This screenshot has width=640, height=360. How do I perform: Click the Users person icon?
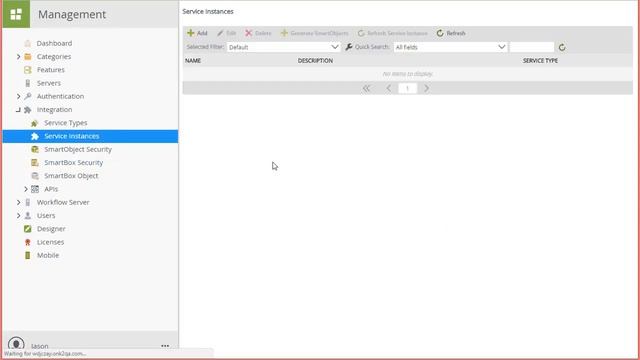point(27,216)
